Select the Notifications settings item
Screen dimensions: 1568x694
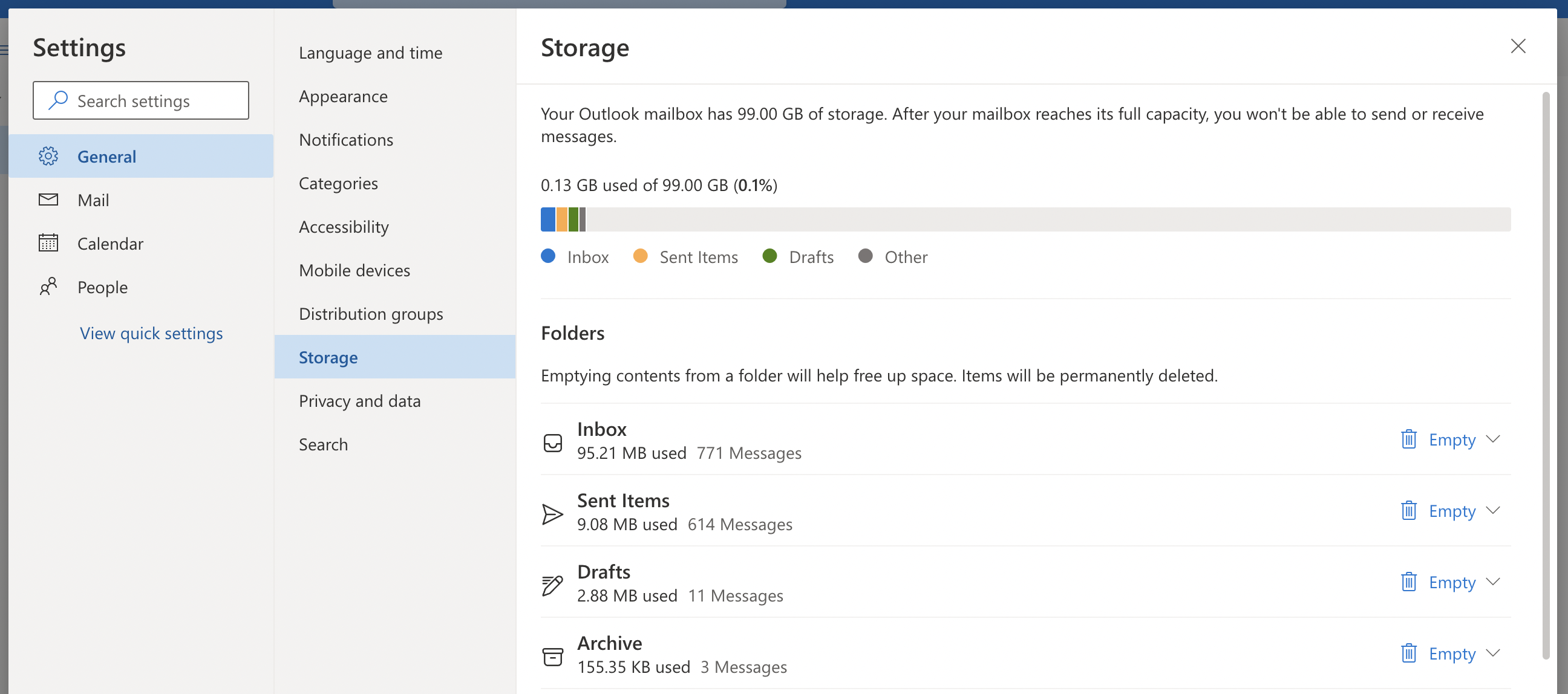click(346, 140)
